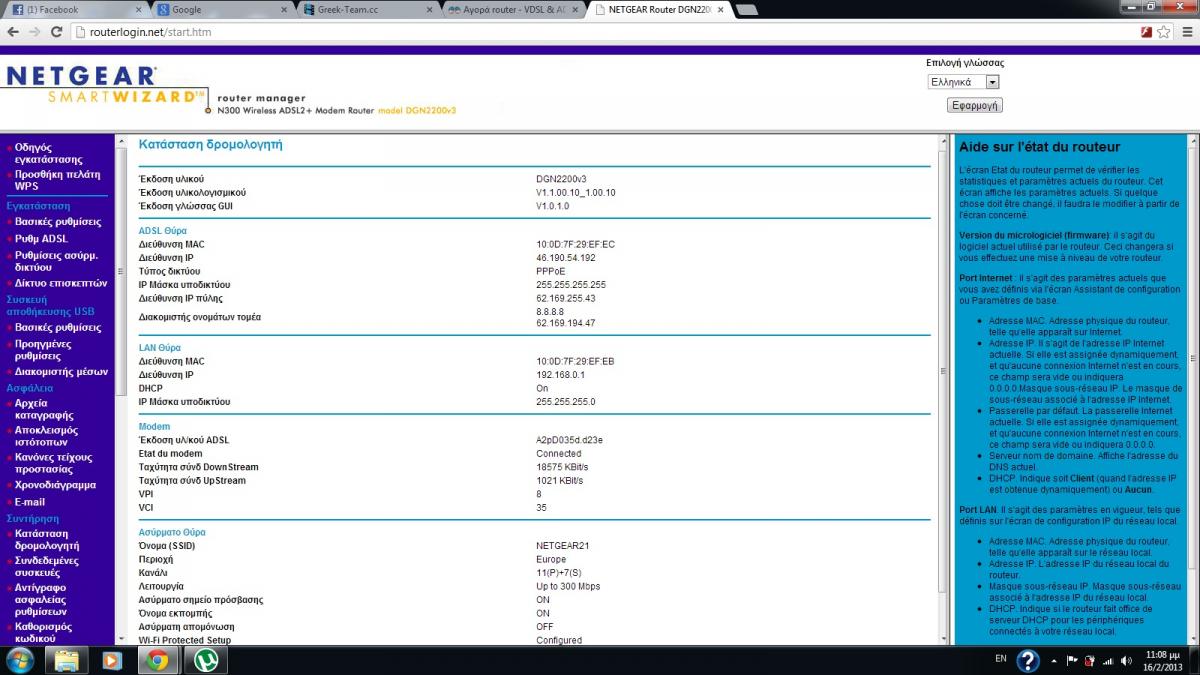The image size is (1200, 675).
Task: Click ADSL IP address 46.190.54.192
Action: tap(566, 258)
